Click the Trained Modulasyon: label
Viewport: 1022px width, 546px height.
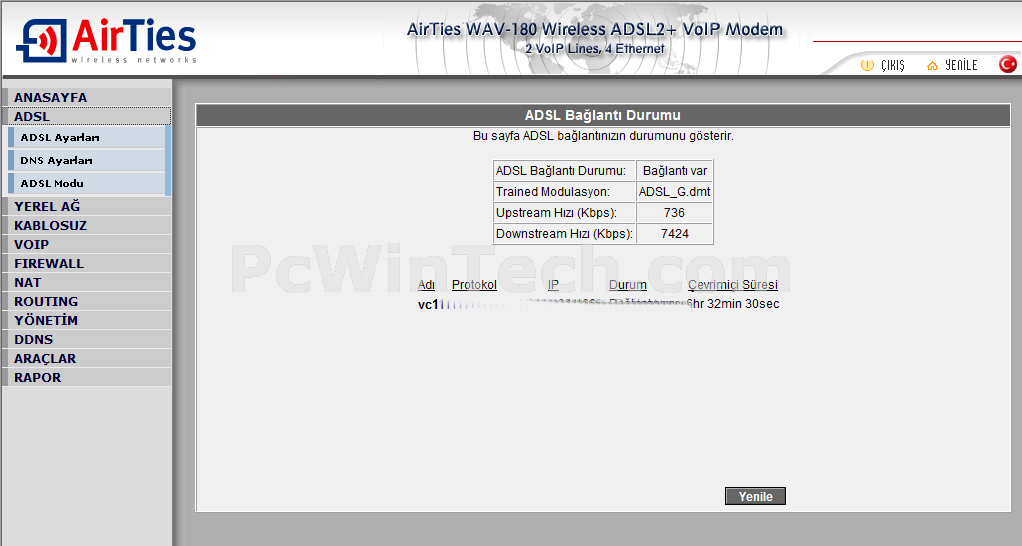(x=553, y=192)
